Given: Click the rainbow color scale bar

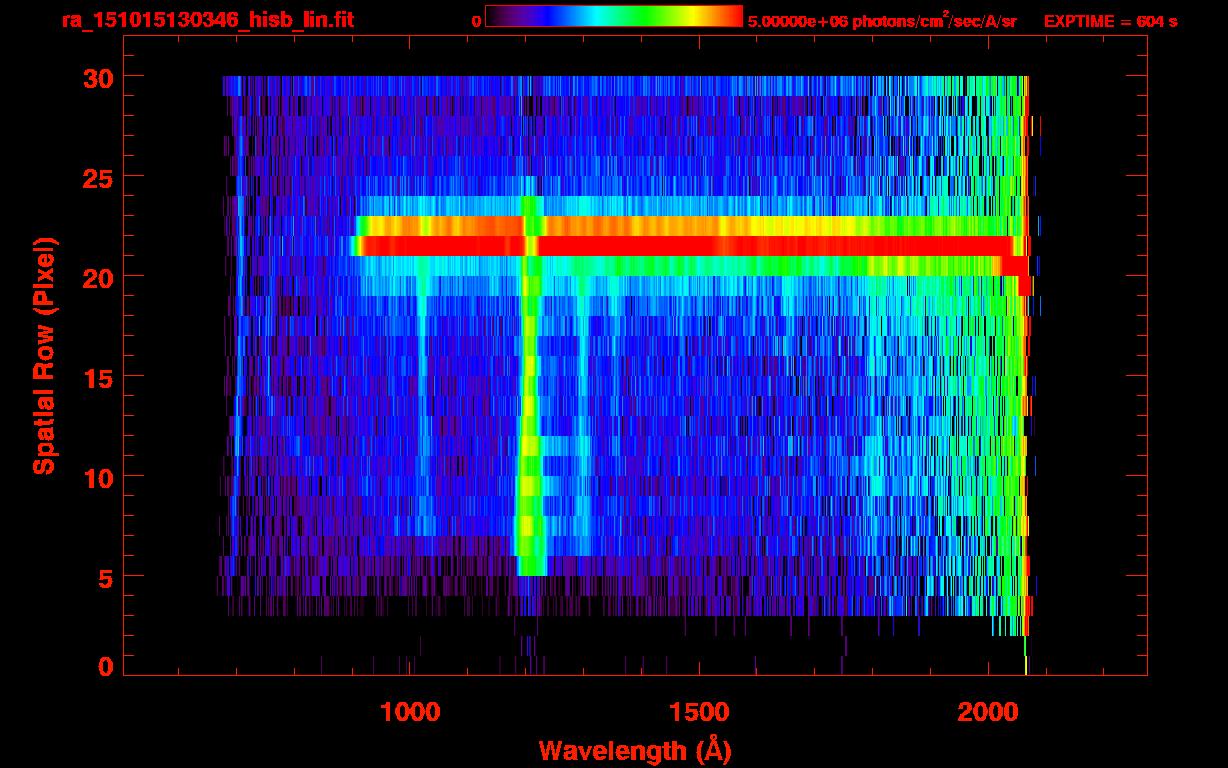Looking at the screenshot, I should coord(614,16).
